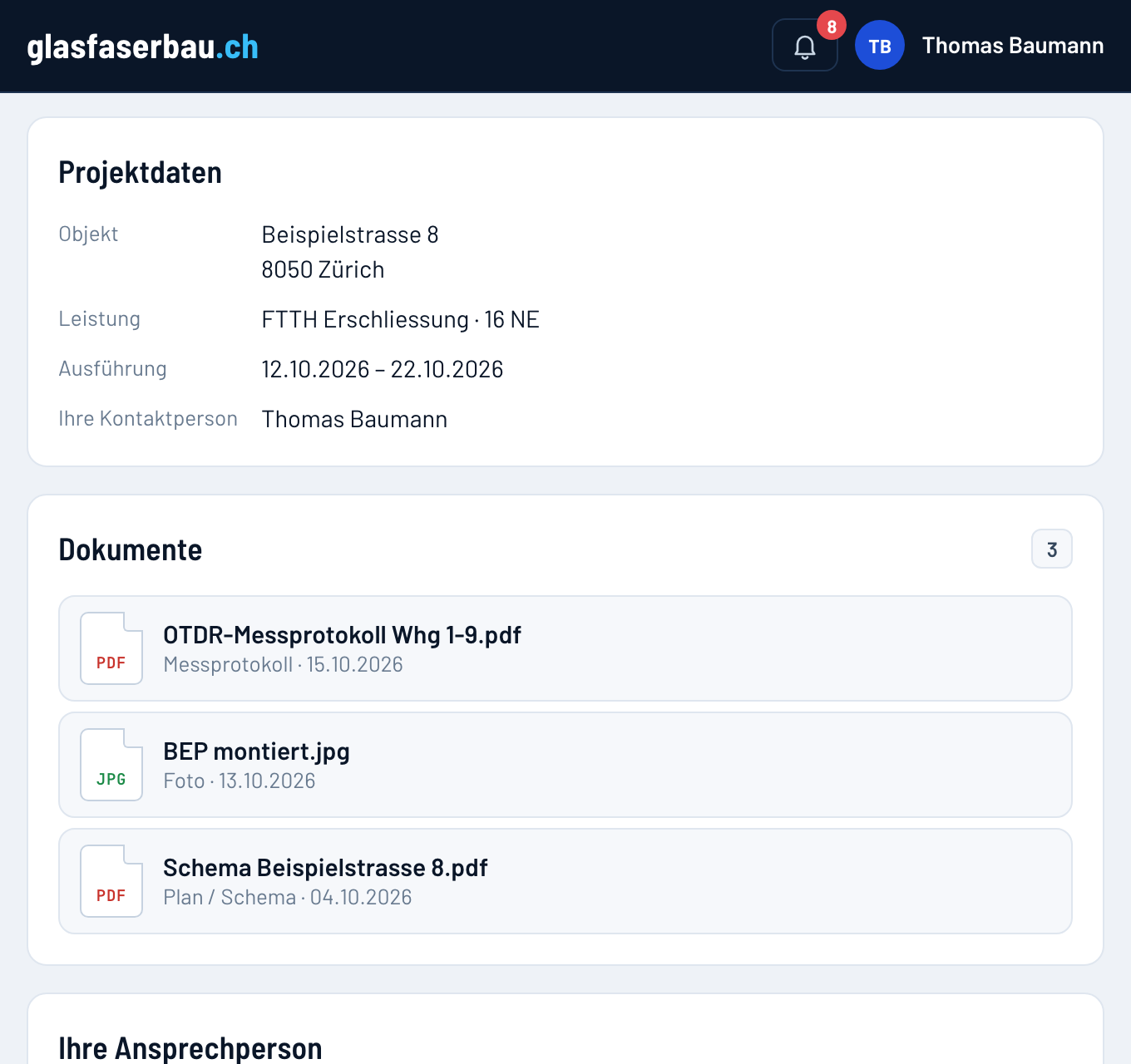
Task: Select contact person value Thomas Baumann
Action: click(x=354, y=419)
